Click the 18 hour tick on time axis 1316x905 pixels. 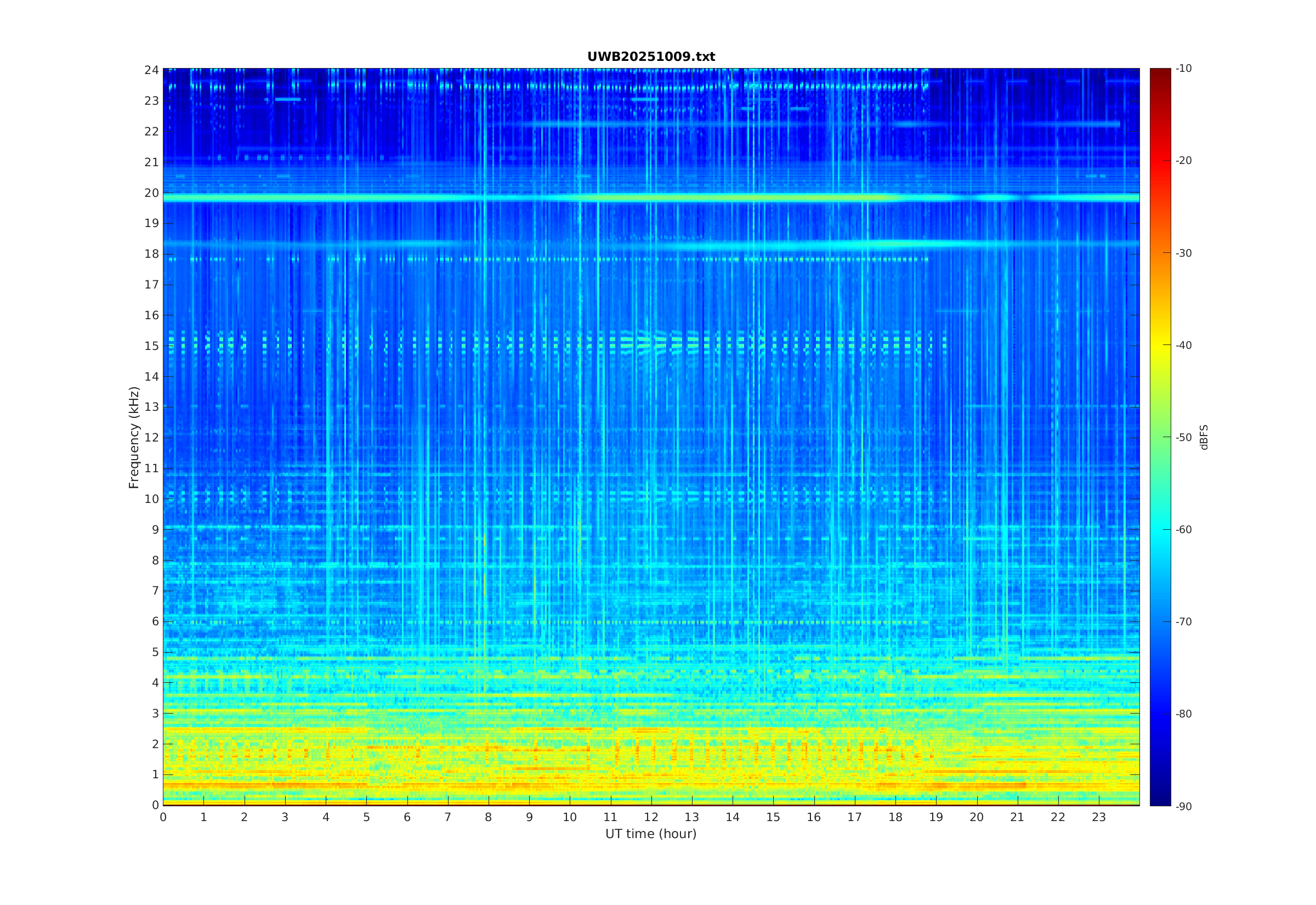[x=895, y=817]
